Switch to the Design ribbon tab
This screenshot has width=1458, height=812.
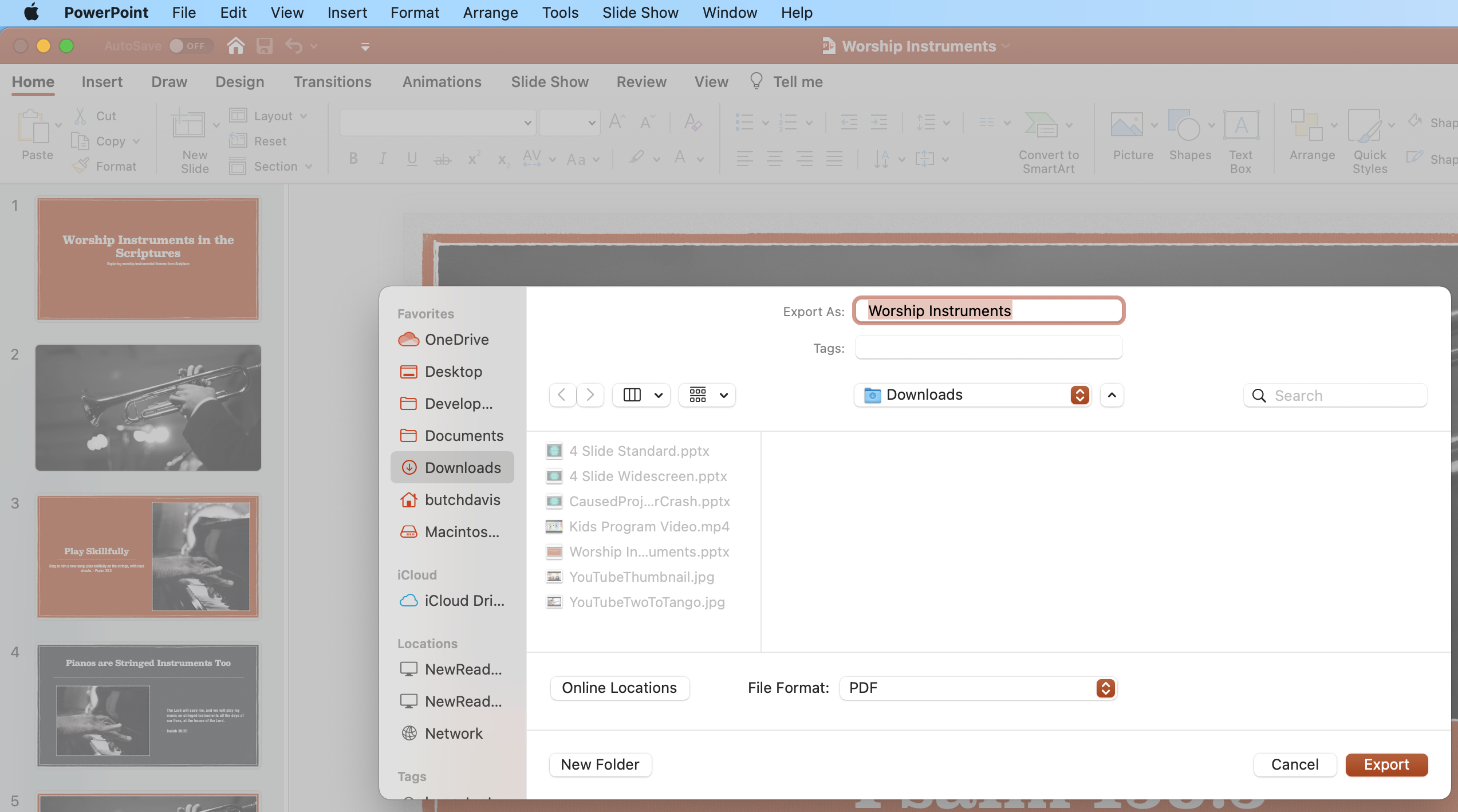pos(239,82)
